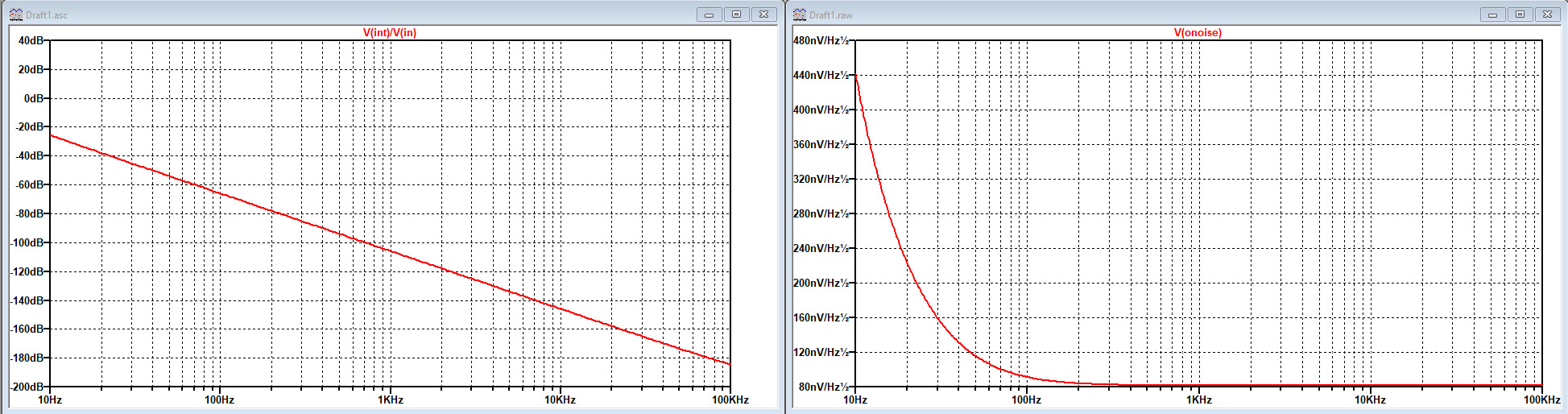
Task: Click the red gain trace in Draft1.asc
Action: coord(391,250)
